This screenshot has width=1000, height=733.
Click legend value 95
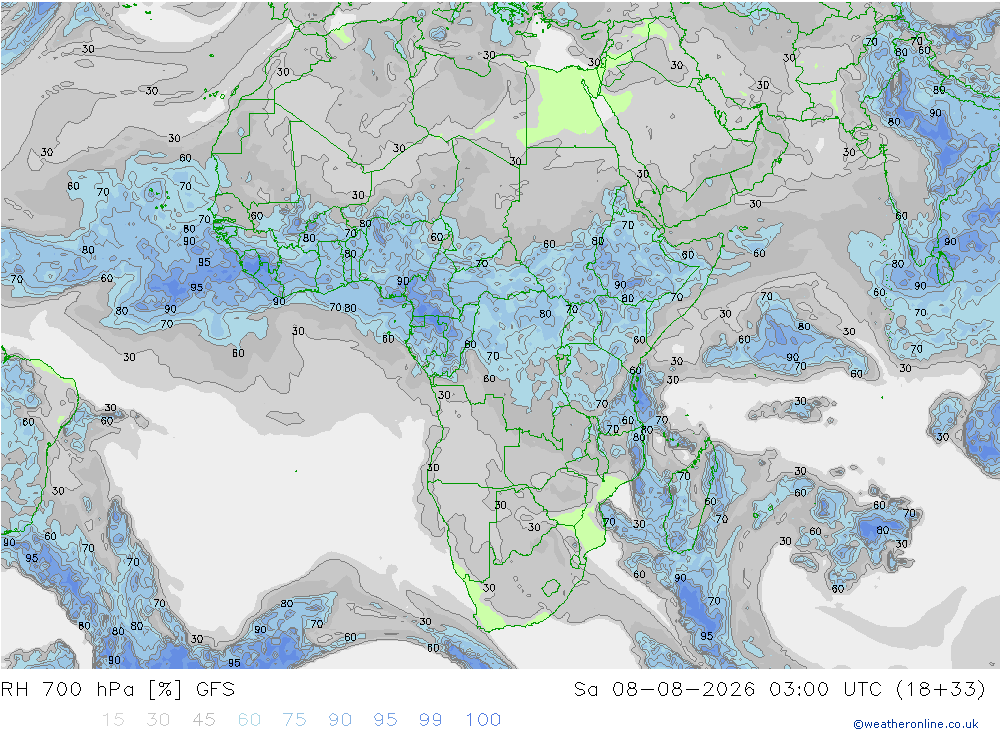point(385,720)
